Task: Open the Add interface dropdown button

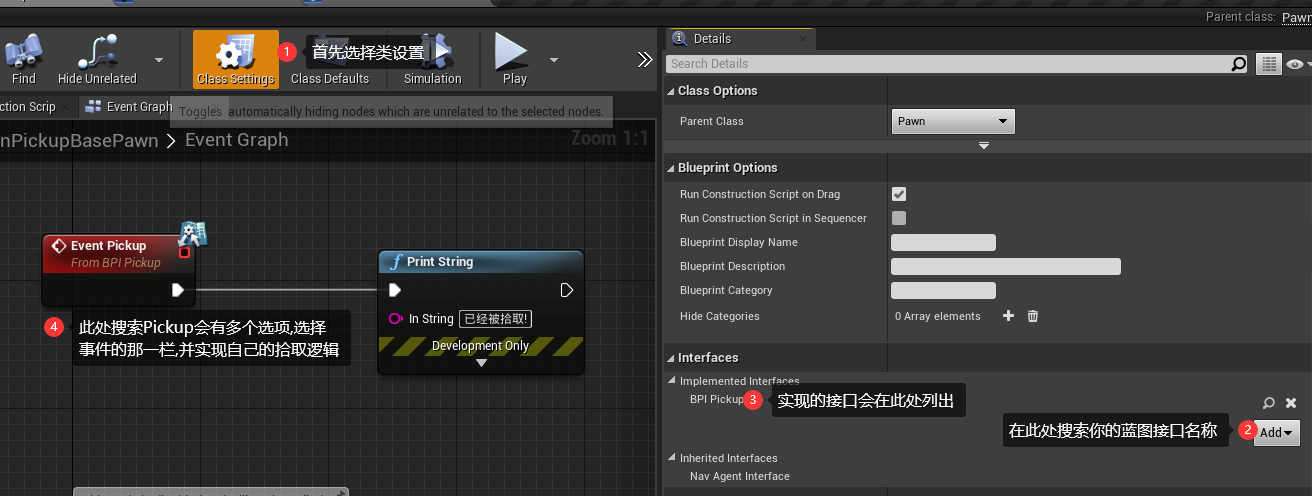Action: 1277,433
